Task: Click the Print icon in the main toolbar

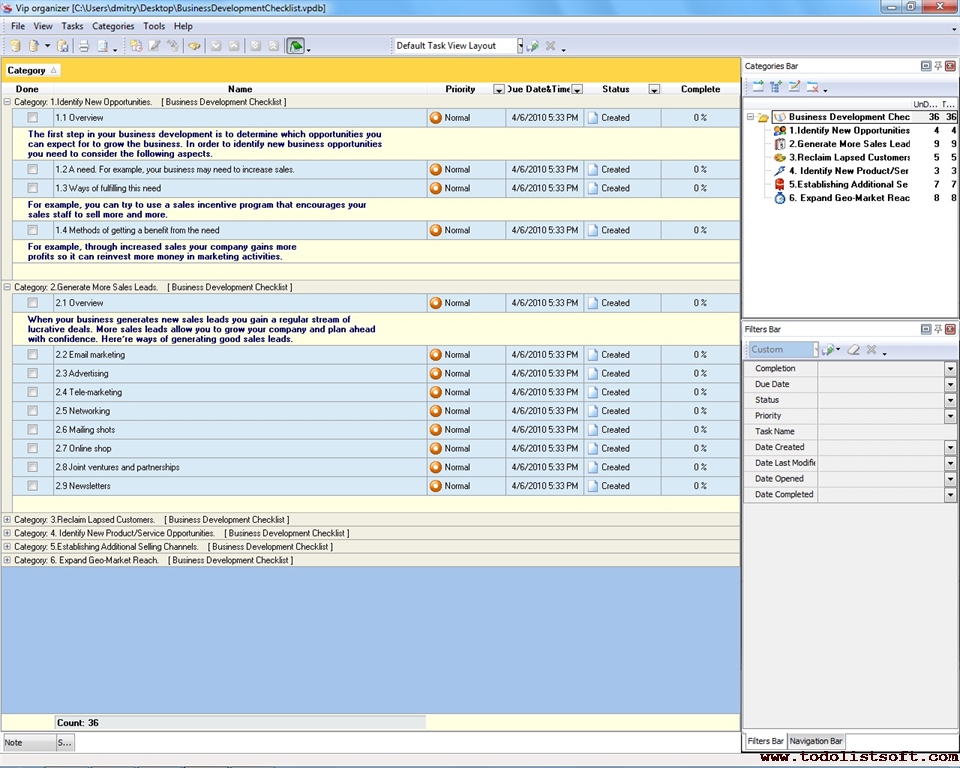Action: pos(84,46)
